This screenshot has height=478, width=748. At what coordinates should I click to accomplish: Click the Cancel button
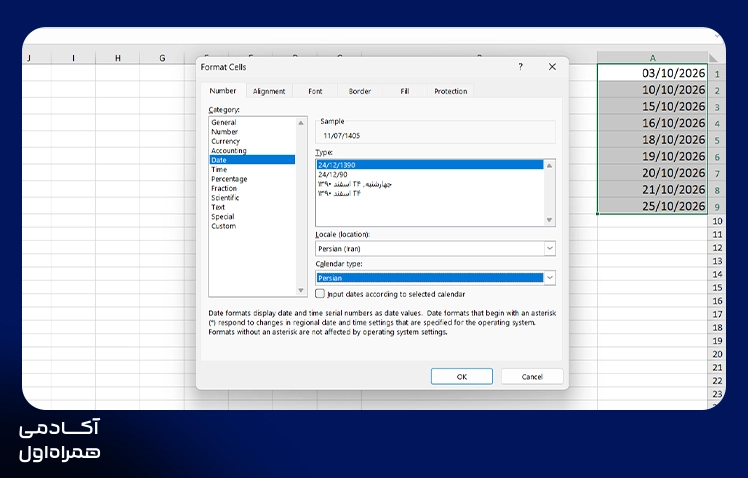pos(532,376)
